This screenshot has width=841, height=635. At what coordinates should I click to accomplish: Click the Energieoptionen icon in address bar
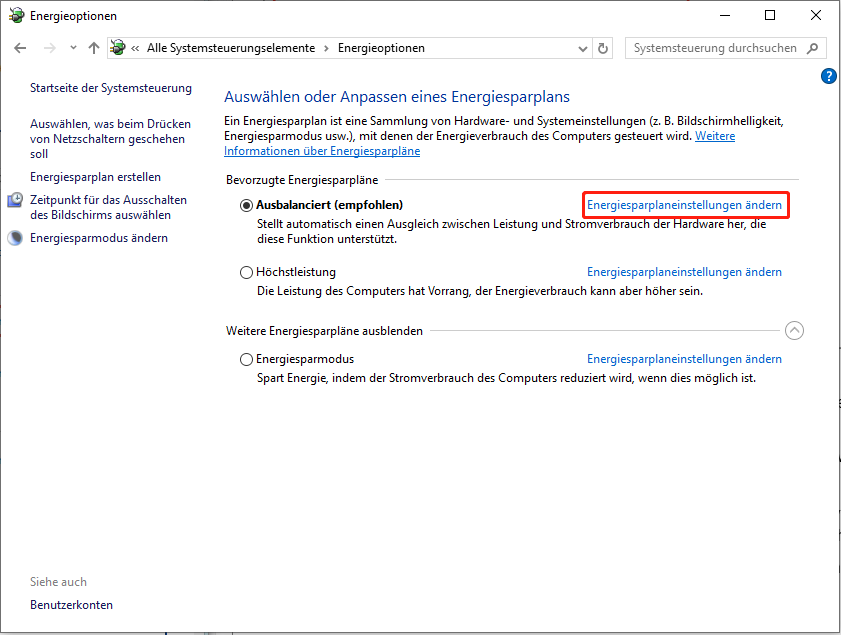coord(118,48)
